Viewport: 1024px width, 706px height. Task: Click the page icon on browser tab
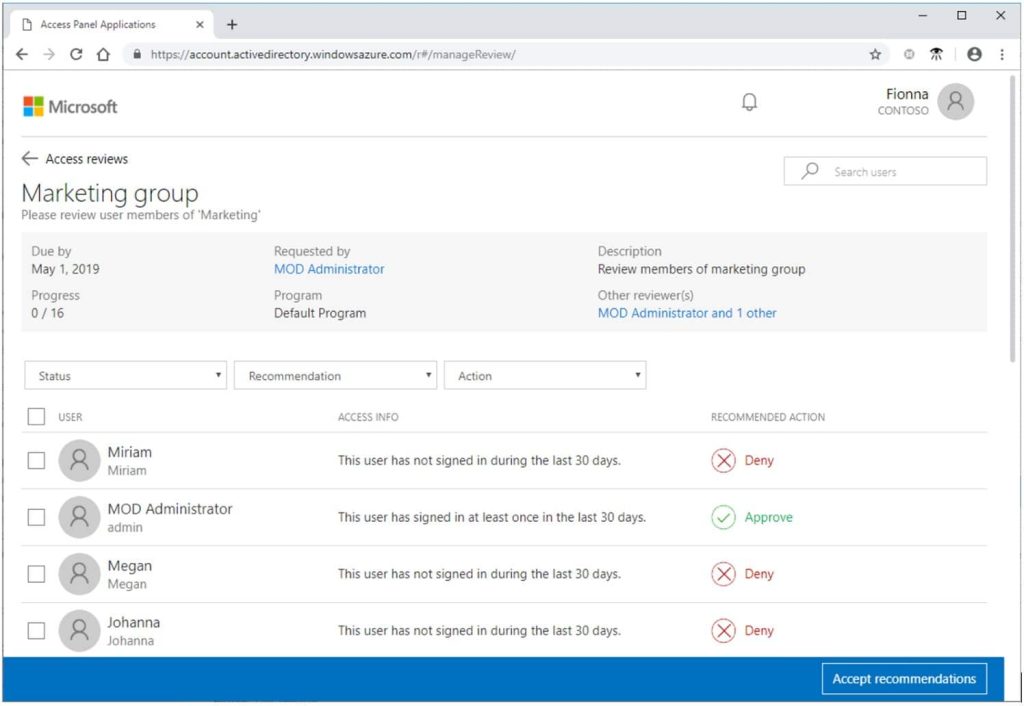[x=27, y=24]
